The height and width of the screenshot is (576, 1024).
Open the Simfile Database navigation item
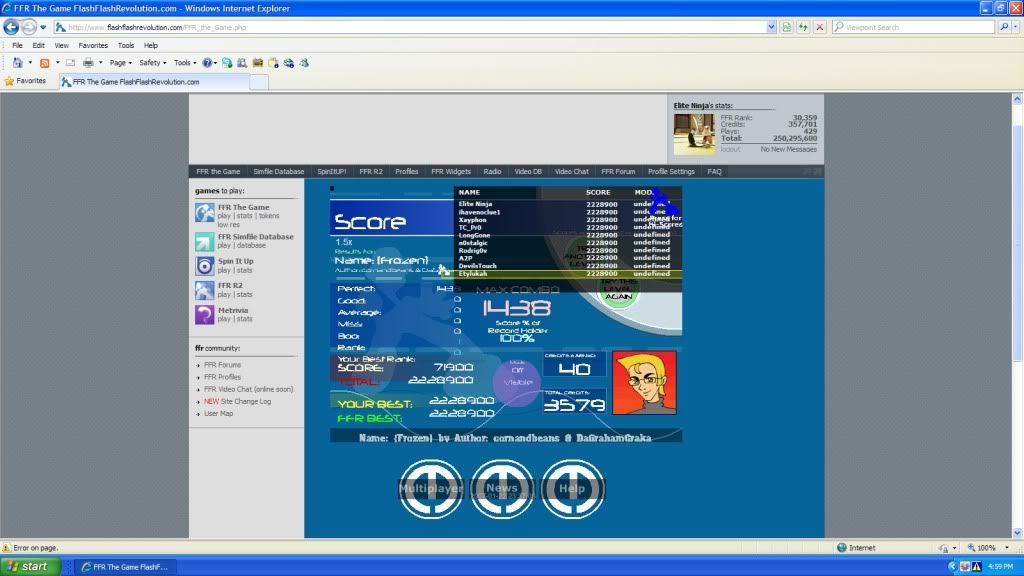click(278, 171)
